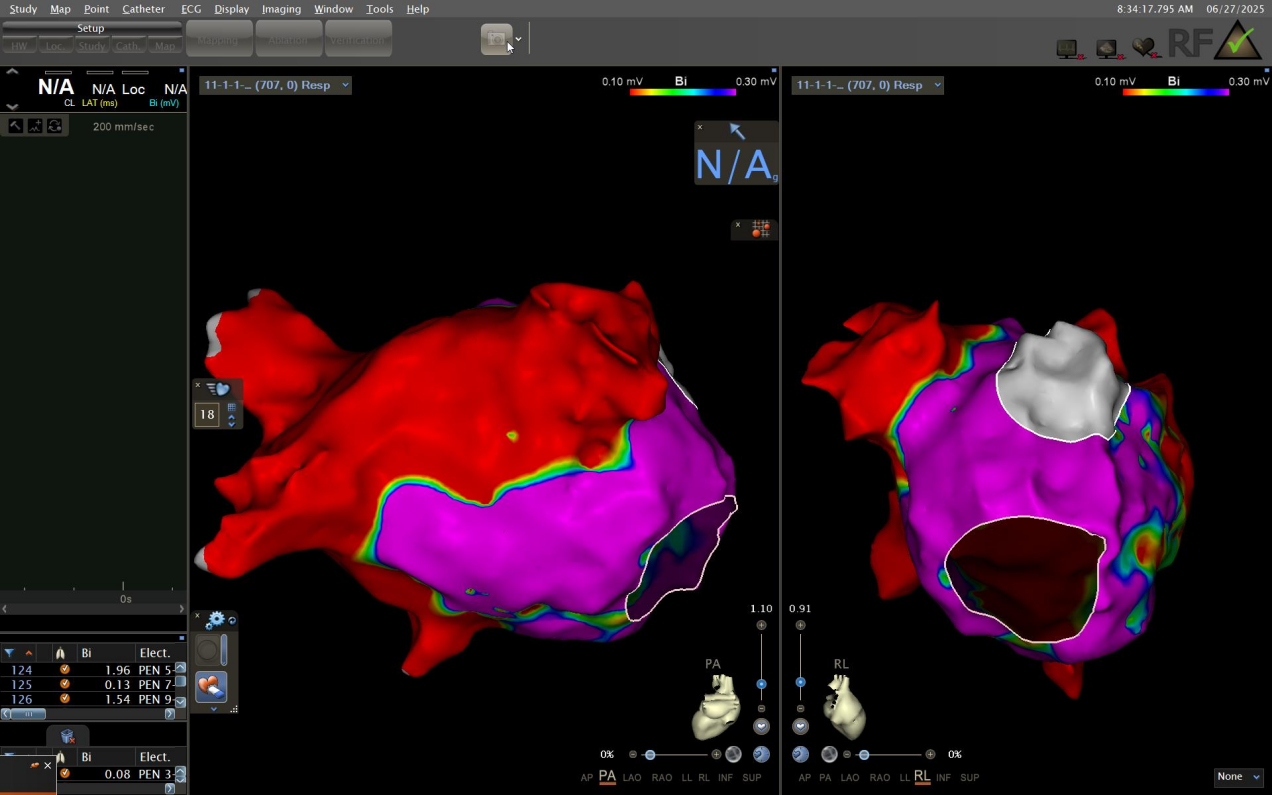Open the blue gears settings icon

(x=215, y=620)
